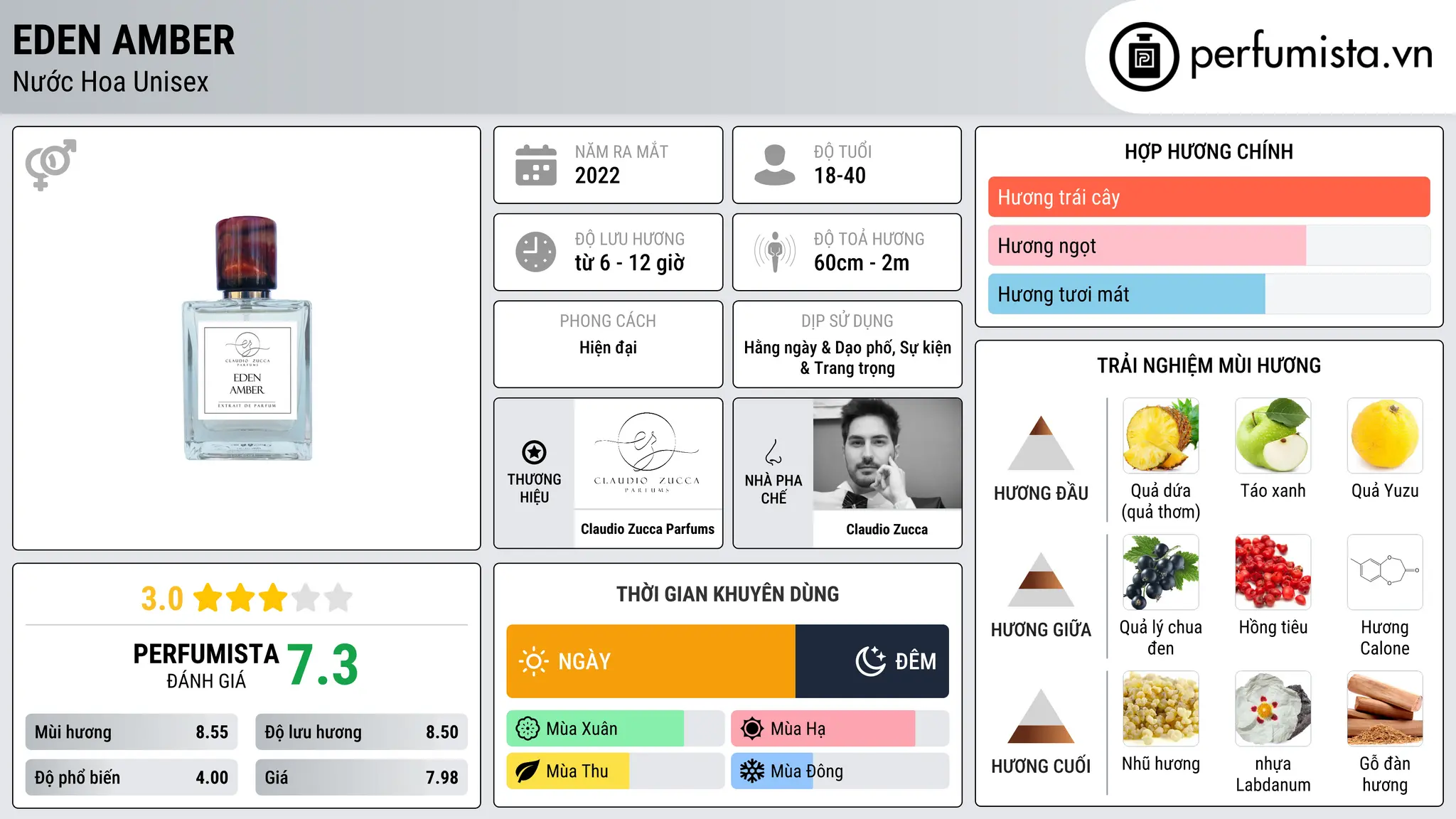Click the style value Hiện đại

[x=608, y=348]
